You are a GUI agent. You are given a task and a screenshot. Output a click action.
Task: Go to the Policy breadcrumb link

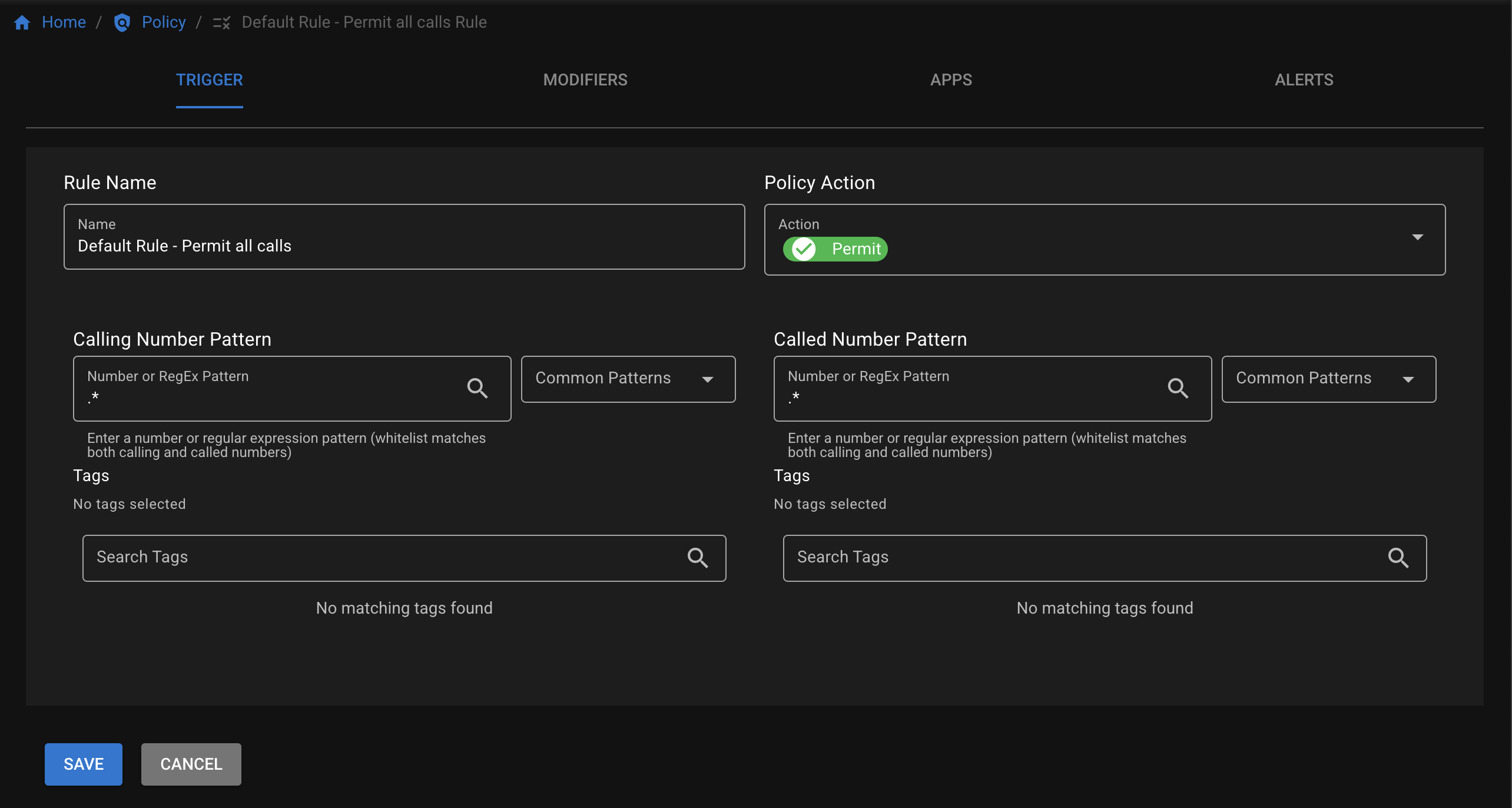click(x=164, y=22)
